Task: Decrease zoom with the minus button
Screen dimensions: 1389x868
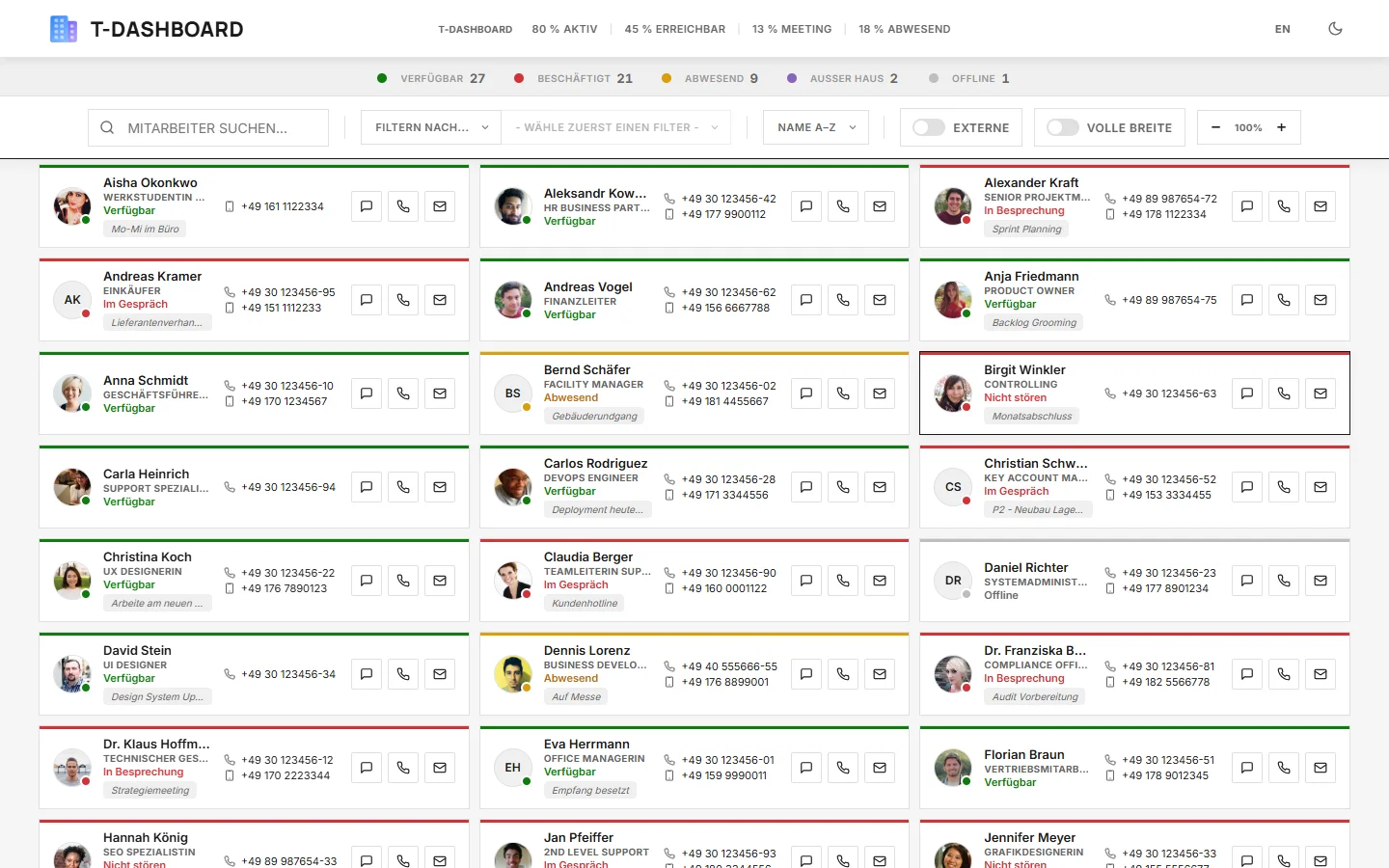Action: [x=1215, y=127]
